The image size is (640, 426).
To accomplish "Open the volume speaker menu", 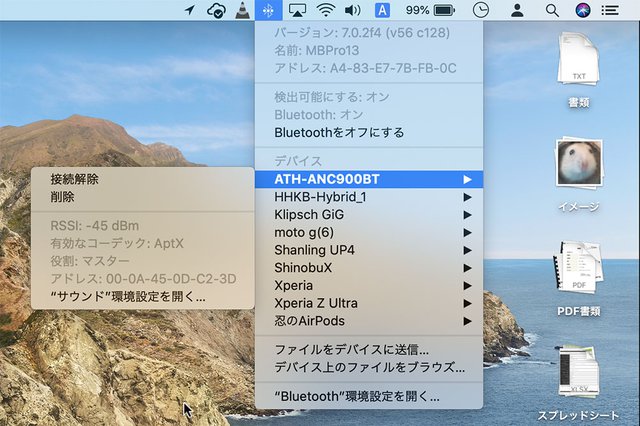I will pos(352,11).
